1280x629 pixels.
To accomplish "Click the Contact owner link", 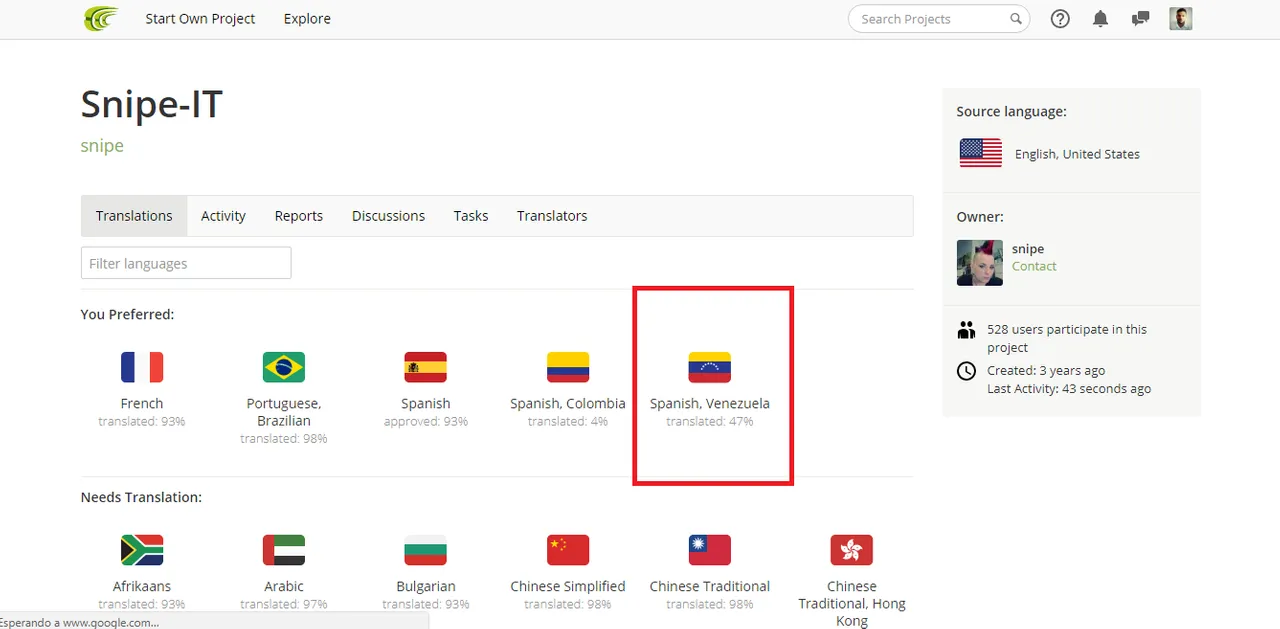I will tap(1034, 266).
